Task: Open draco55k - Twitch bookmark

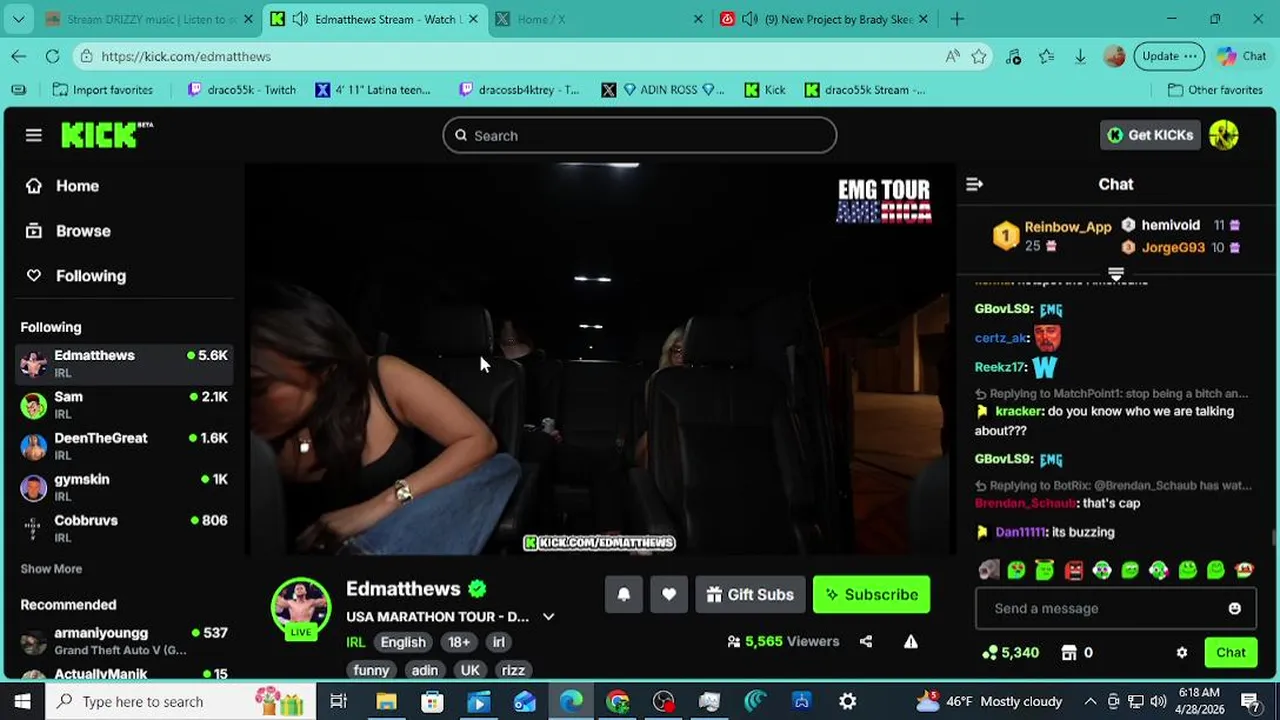Action: (243, 90)
